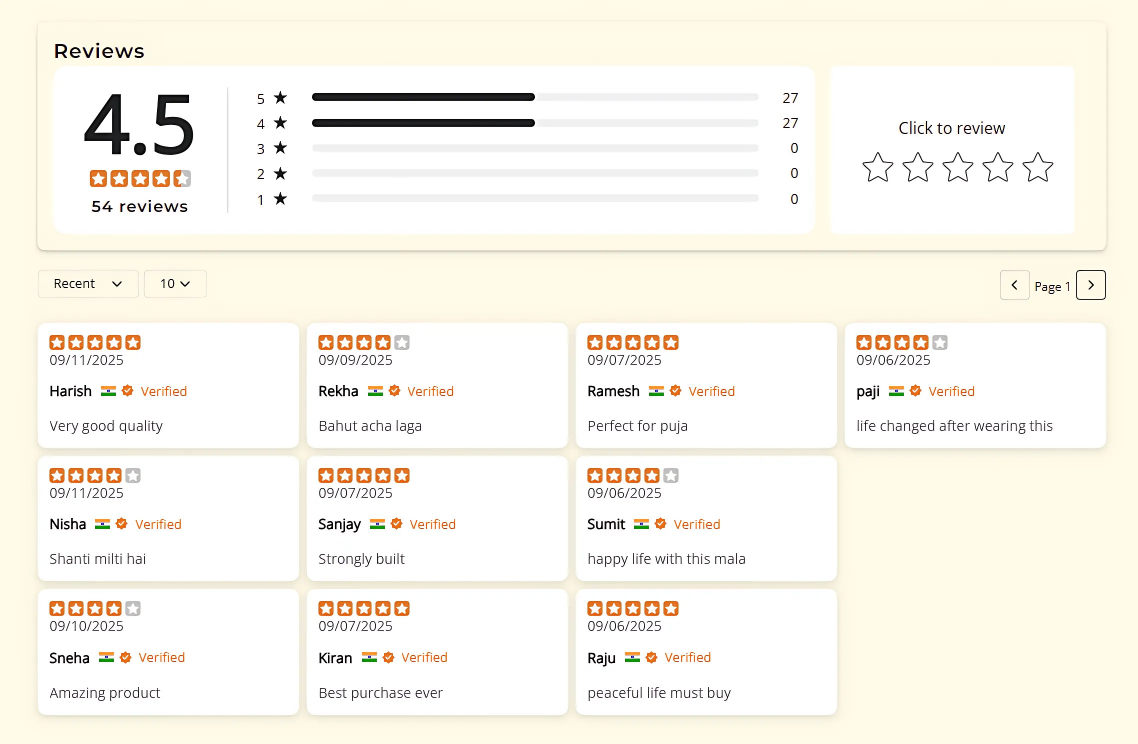
Task: Give a four-star rating
Action: point(997,167)
